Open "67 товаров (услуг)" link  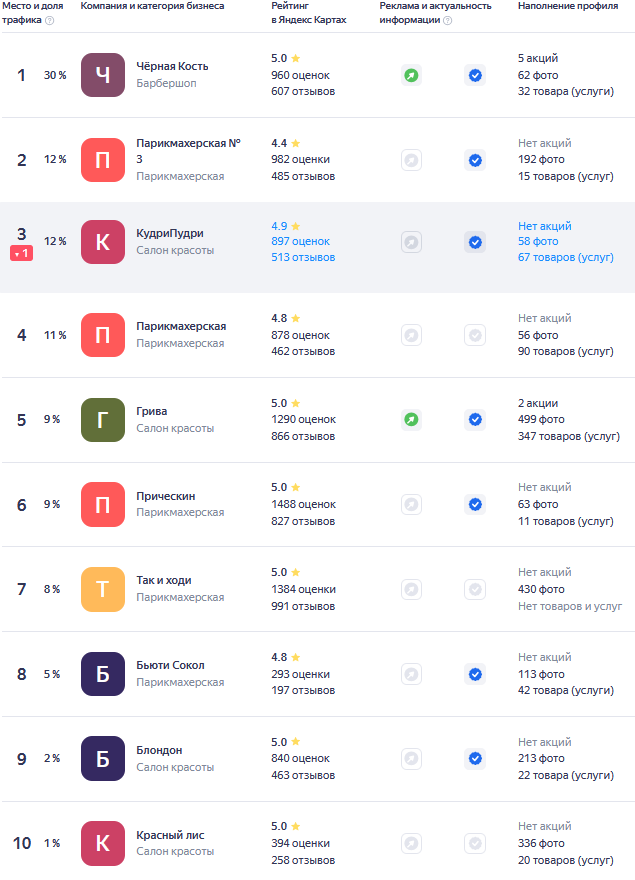[565, 258]
